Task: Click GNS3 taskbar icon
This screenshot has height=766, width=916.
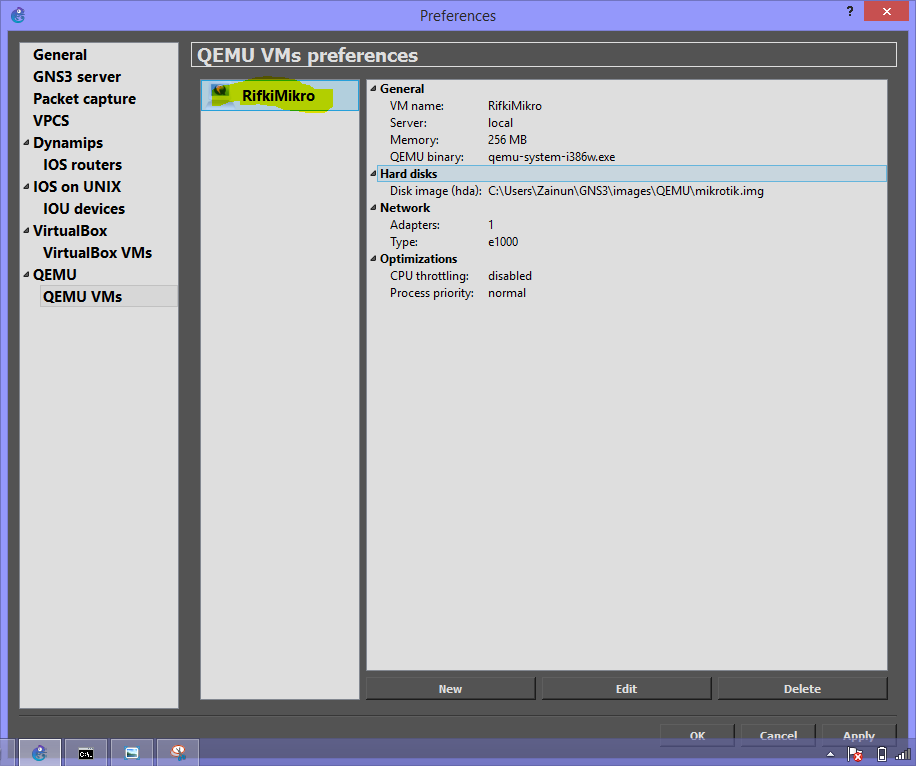Action: 39,753
